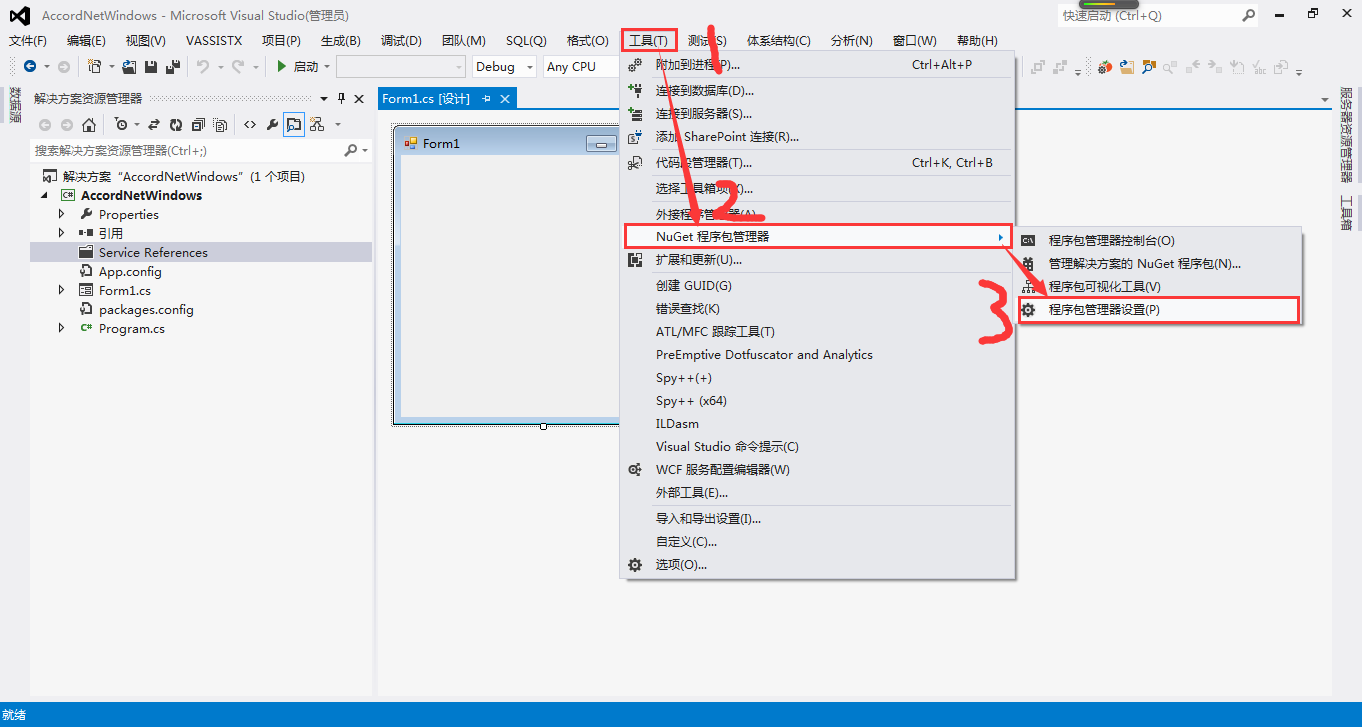The image size is (1362, 727).
Task: Click the Navigate Backward toolbar arrow
Action: click(30, 66)
